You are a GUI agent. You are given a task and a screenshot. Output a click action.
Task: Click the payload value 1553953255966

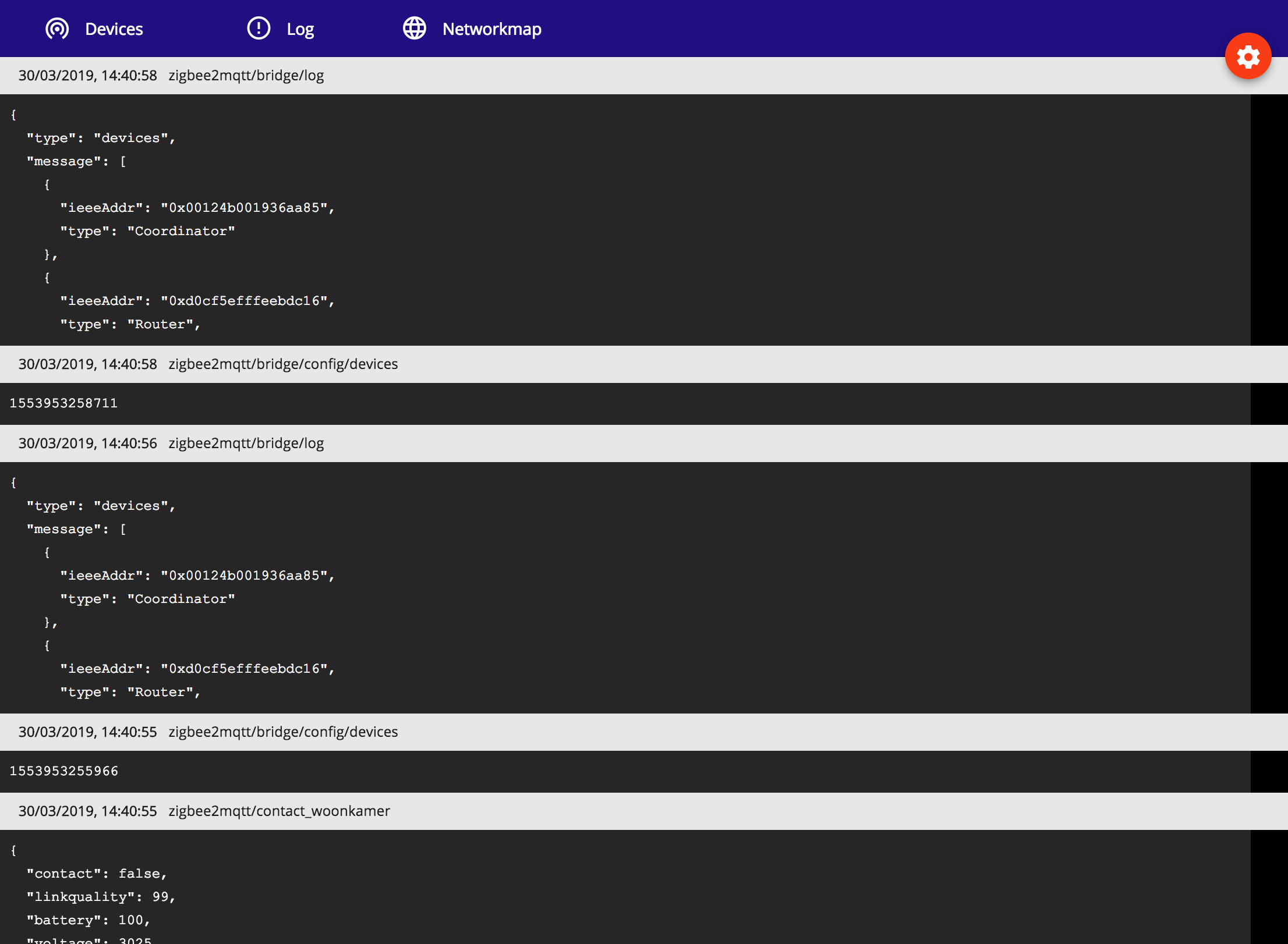tap(63, 771)
